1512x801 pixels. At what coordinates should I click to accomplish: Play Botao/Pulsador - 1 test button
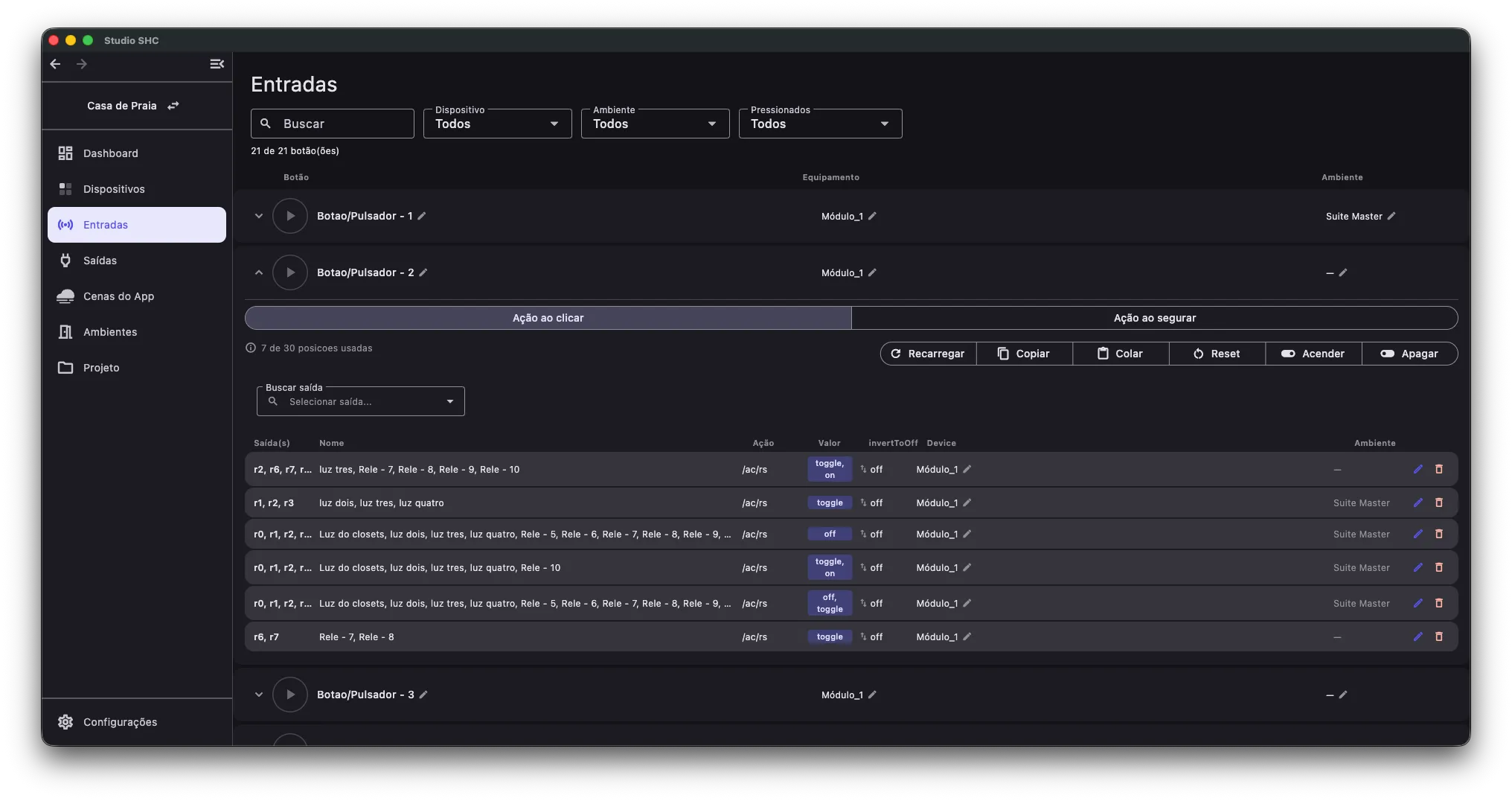[290, 216]
